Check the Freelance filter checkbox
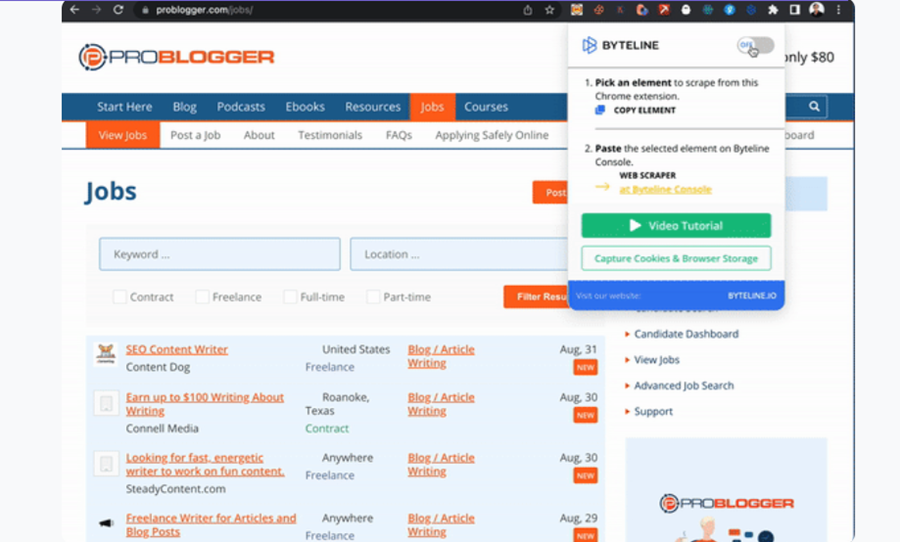Viewport: 900px width, 542px height. point(202,297)
